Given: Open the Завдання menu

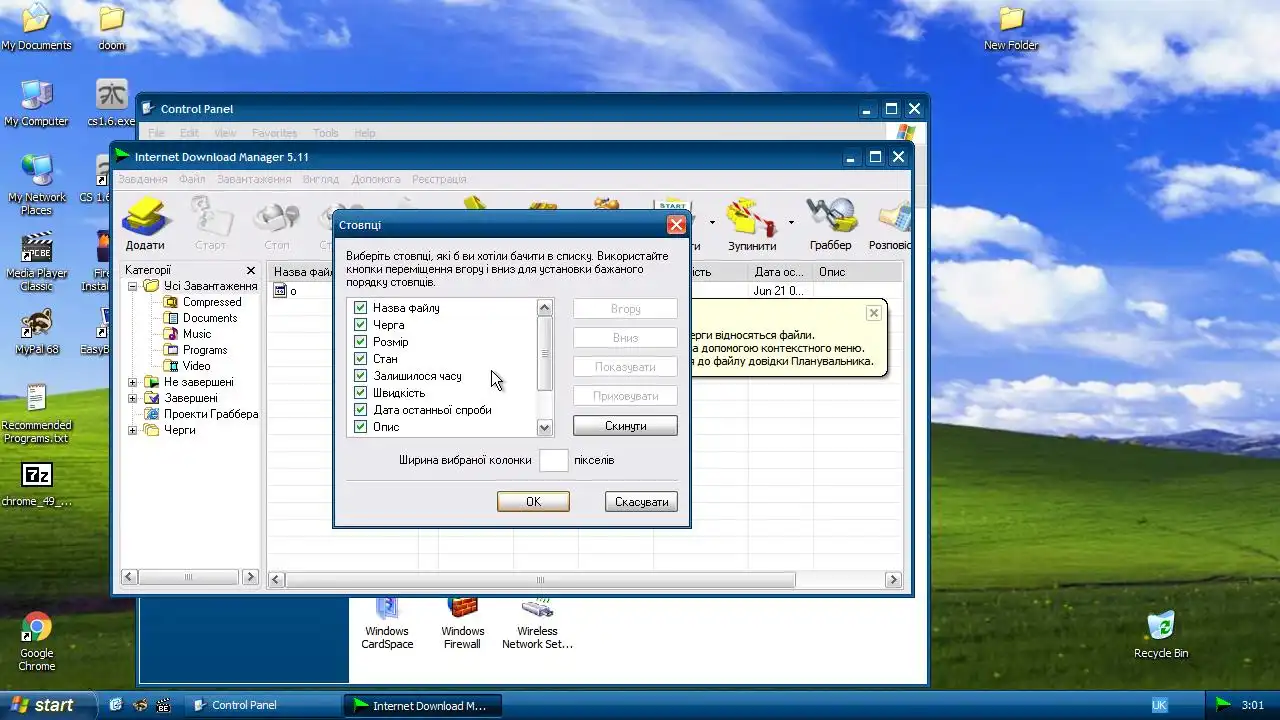Looking at the screenshot, I should [x=143, y=179].
